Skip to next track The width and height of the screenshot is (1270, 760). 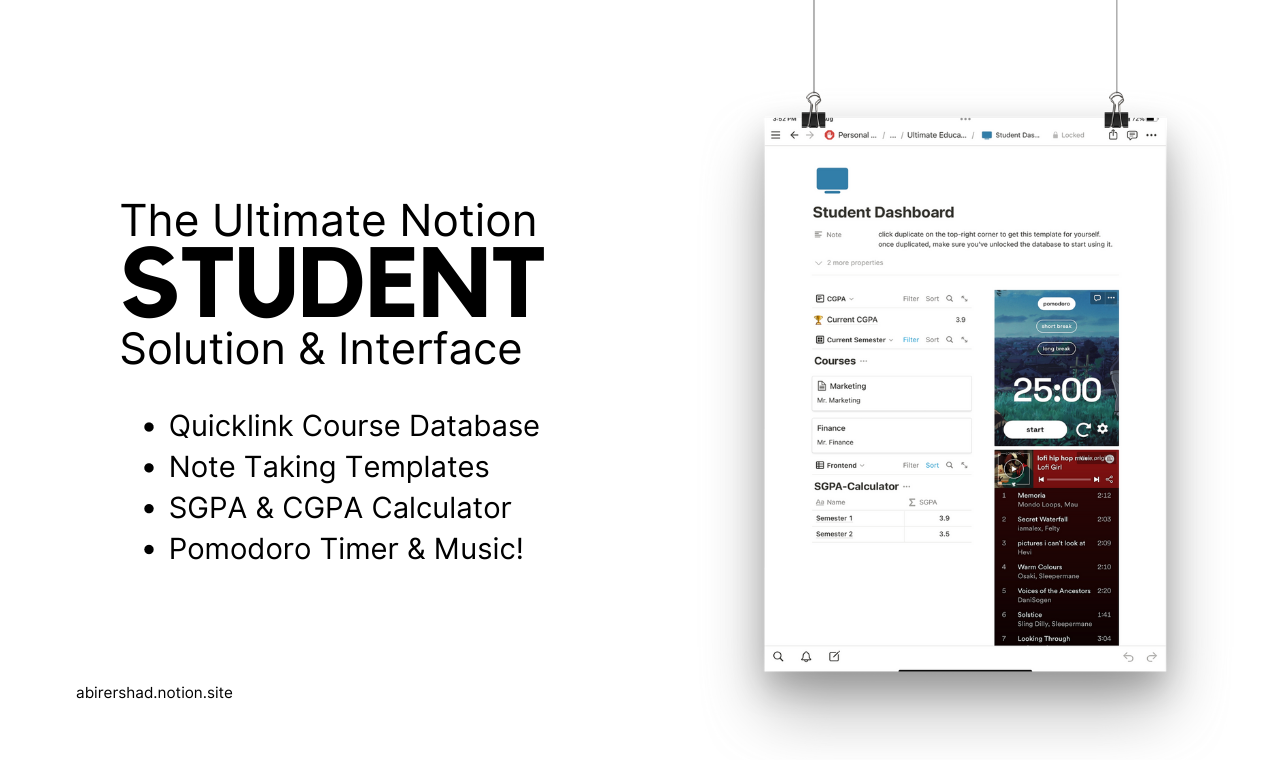1097,479
